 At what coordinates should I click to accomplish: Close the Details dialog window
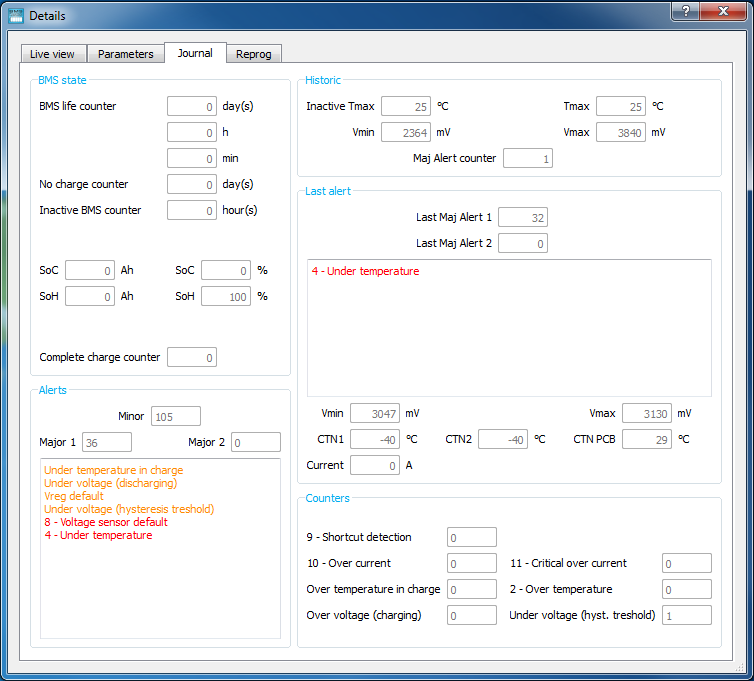[x=724, y=11]
